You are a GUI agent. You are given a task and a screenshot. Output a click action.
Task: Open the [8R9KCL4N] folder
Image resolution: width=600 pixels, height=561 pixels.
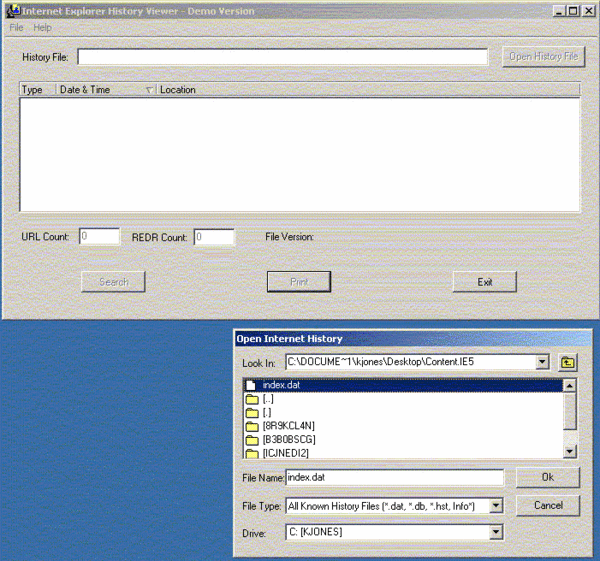[252, 426]
